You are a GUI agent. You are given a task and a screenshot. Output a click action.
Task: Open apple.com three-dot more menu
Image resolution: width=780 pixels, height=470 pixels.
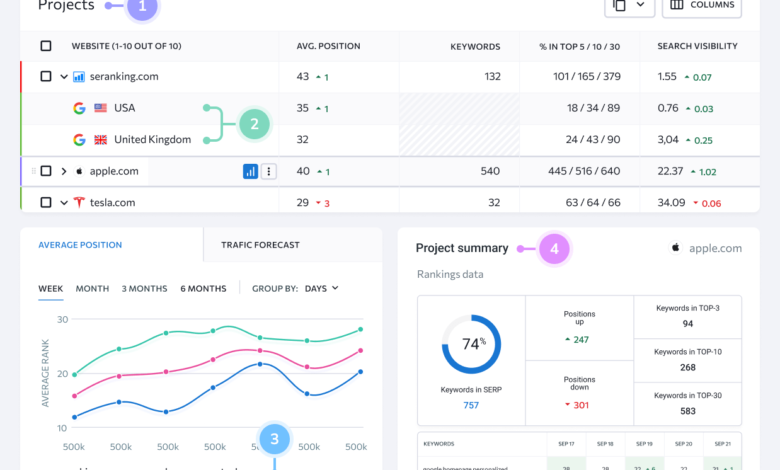point(269,172)
